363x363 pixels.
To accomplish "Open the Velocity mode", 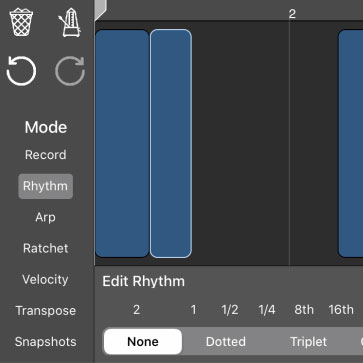I will pyautogui.click(x=45, y=279).
